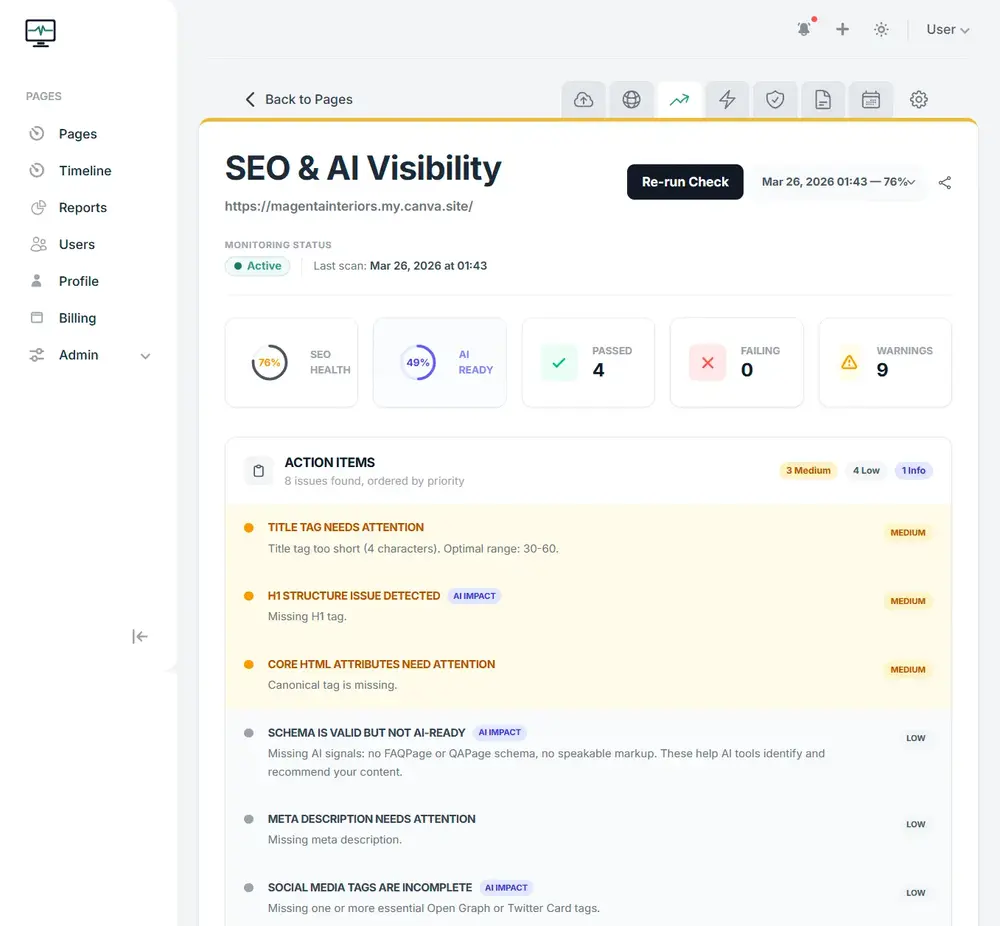The image size is (1000, 926).
Task: Open the calendar scheduling icon
Action: 871,99
